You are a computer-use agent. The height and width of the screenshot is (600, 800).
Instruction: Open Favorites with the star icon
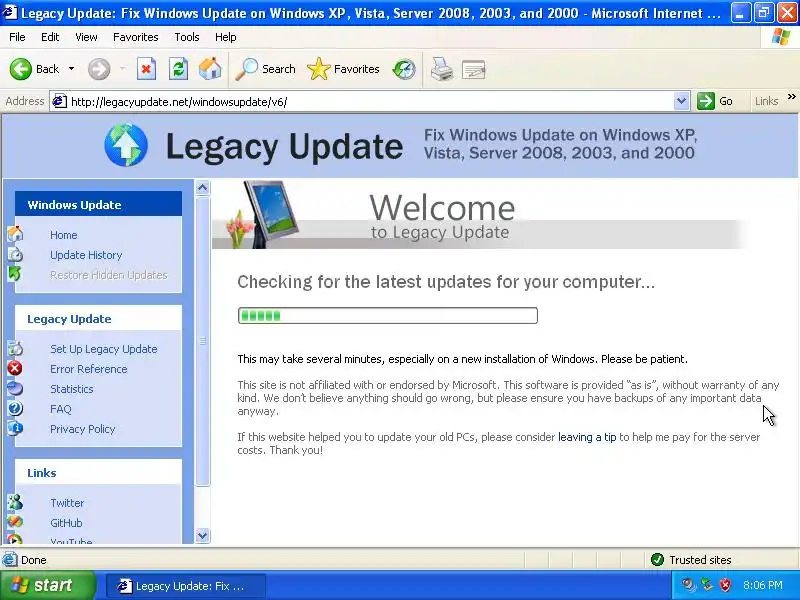tap(319, 69)
